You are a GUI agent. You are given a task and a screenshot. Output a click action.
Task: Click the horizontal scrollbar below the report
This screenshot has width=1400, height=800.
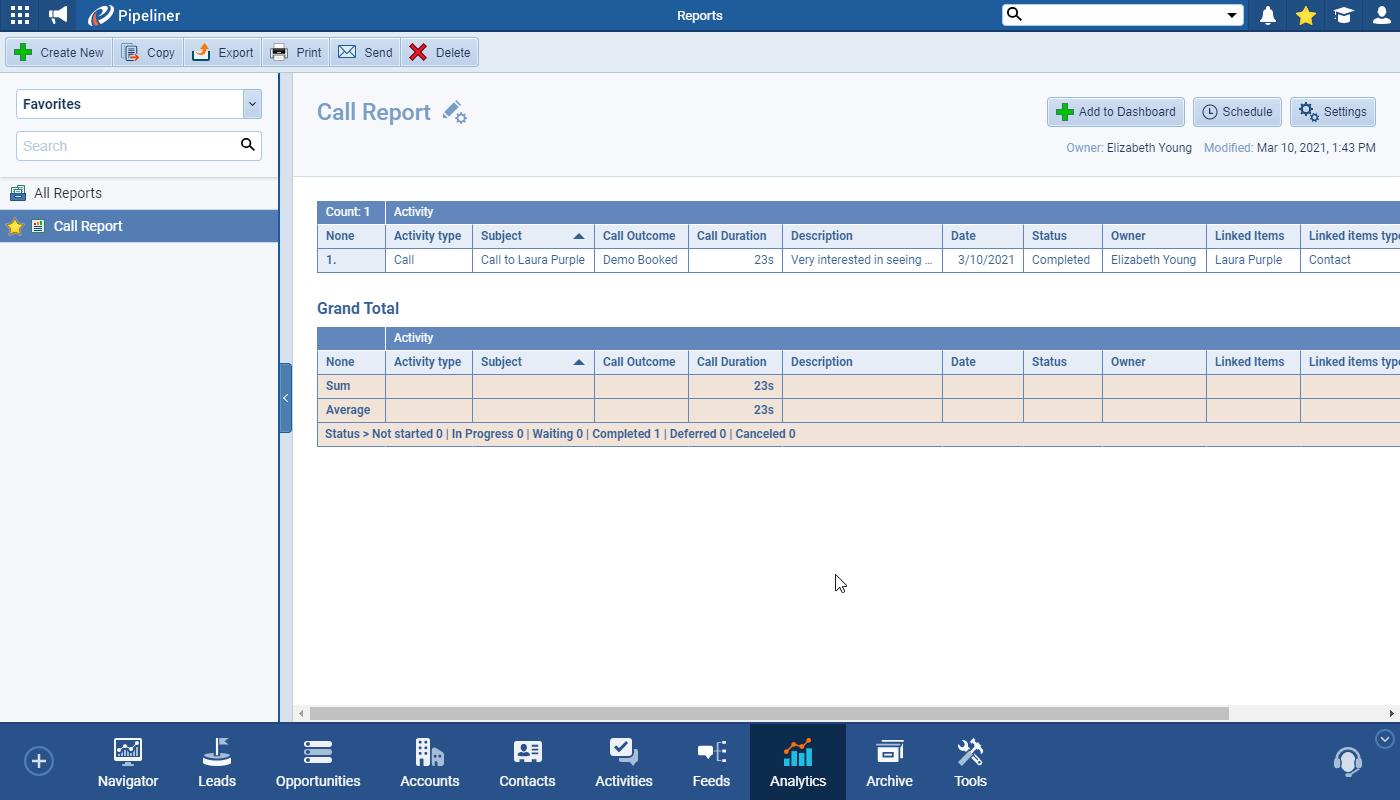[768, 714]
